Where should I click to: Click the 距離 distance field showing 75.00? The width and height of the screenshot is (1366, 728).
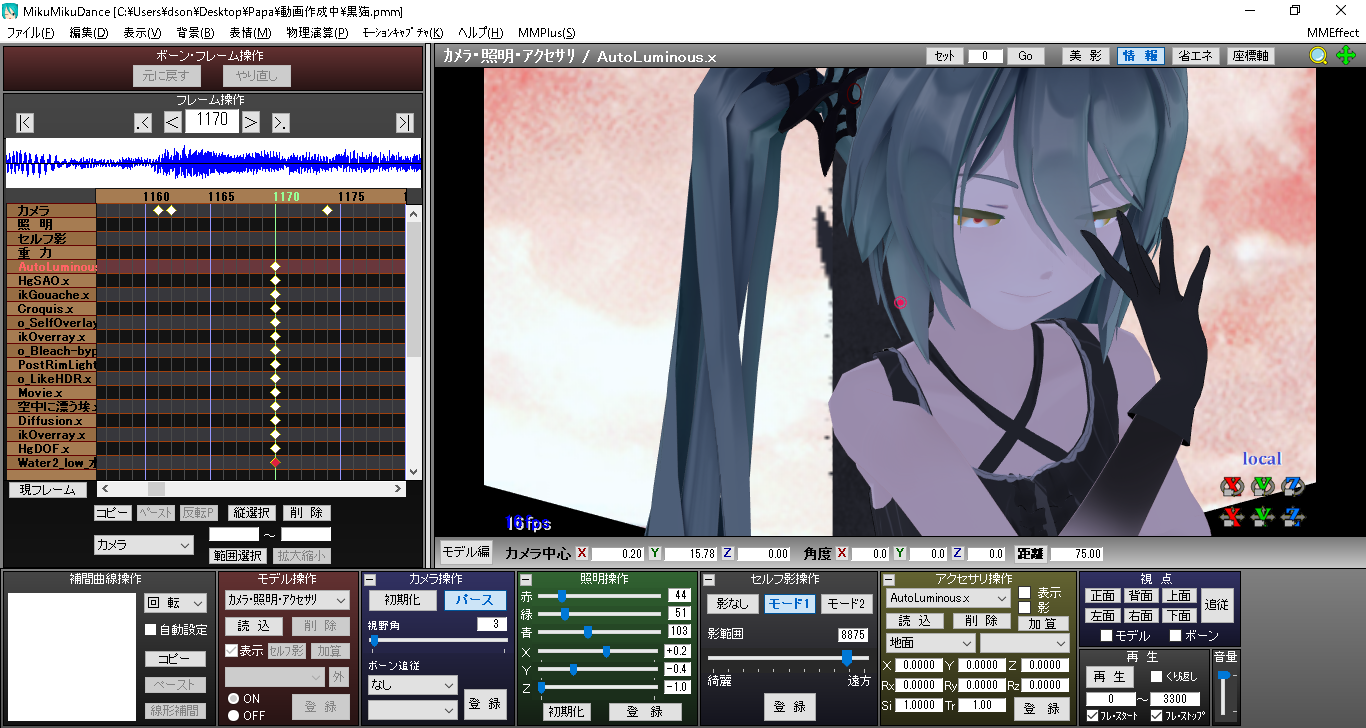point(1076,553)
